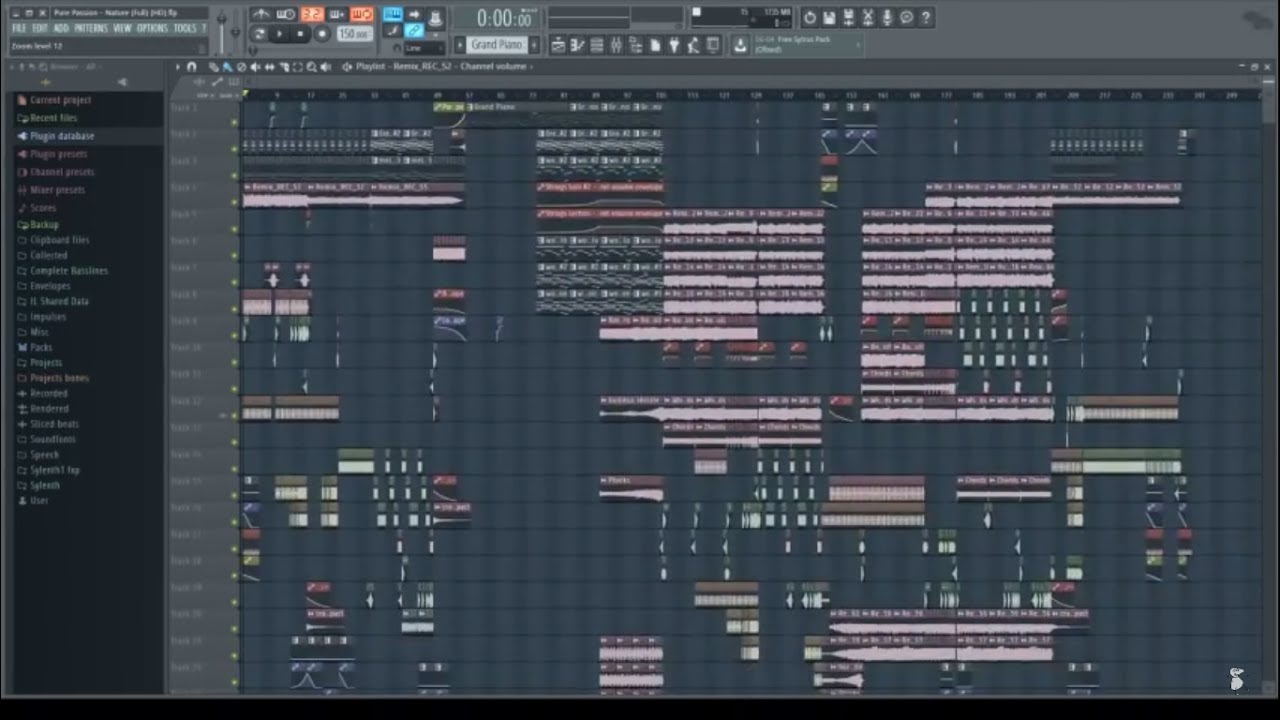1280x720 pixels.
Task: Start playback with the play button
Action: (279, 34)
